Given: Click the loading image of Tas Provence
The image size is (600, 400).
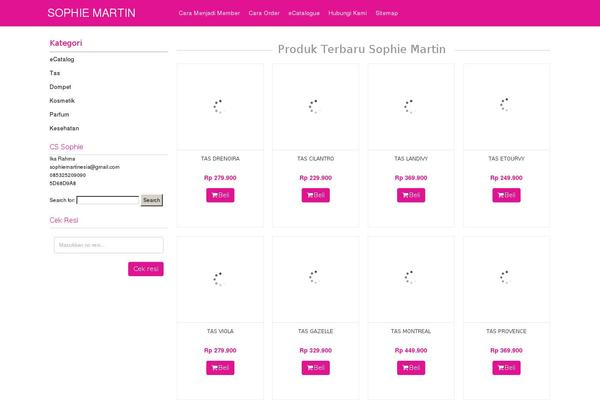Looking at the screenshot, I should click(x=506, y=279).
